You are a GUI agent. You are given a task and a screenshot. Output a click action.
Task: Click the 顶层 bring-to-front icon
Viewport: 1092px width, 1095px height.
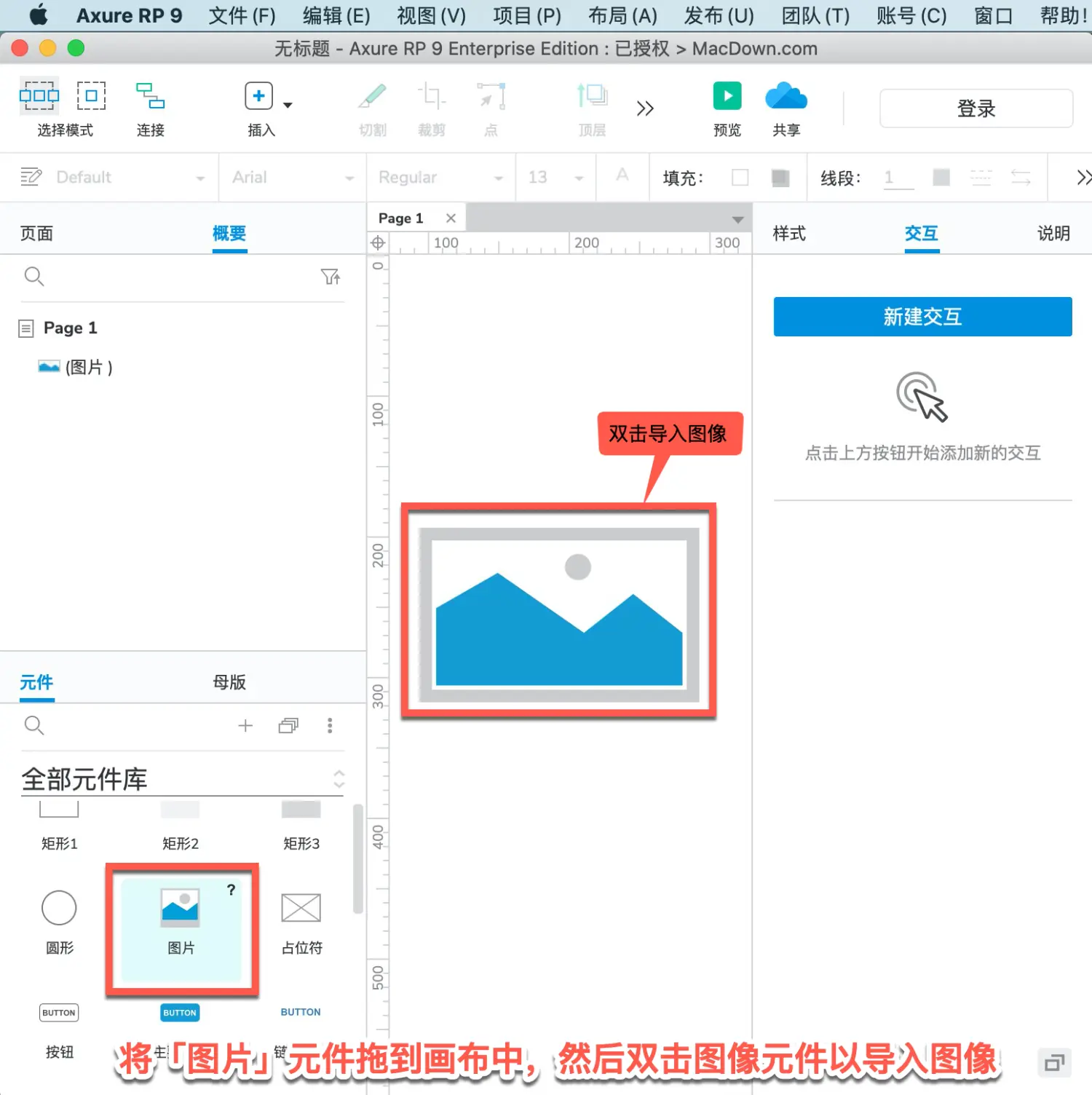pyautogui.click(x=592, y=95)
